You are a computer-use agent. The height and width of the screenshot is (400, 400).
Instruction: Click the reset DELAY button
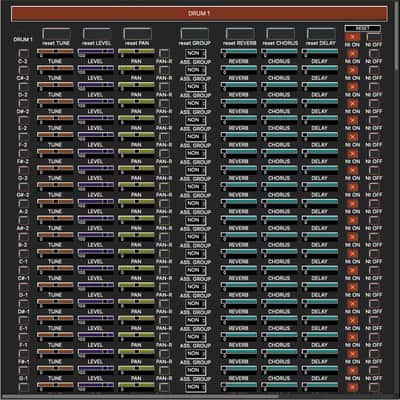point(321,34)
